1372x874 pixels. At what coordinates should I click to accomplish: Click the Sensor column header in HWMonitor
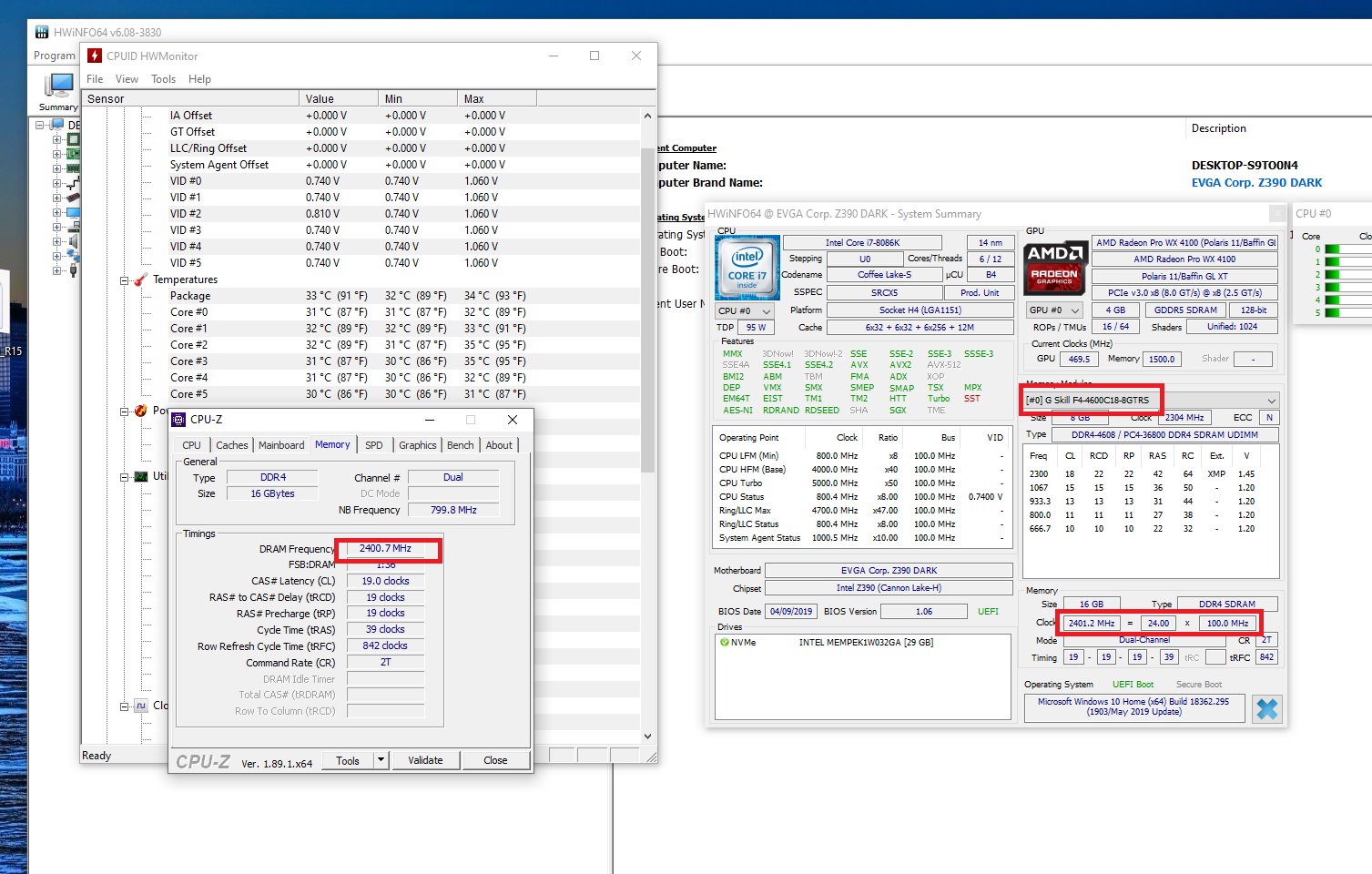click(x=191, y=98)
